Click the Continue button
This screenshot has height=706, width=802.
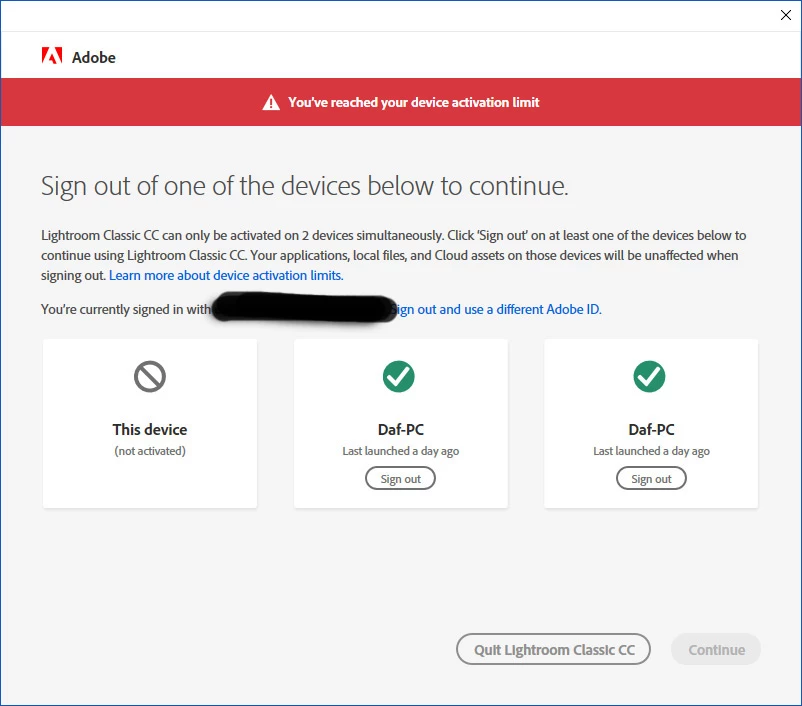coord(716,649)
